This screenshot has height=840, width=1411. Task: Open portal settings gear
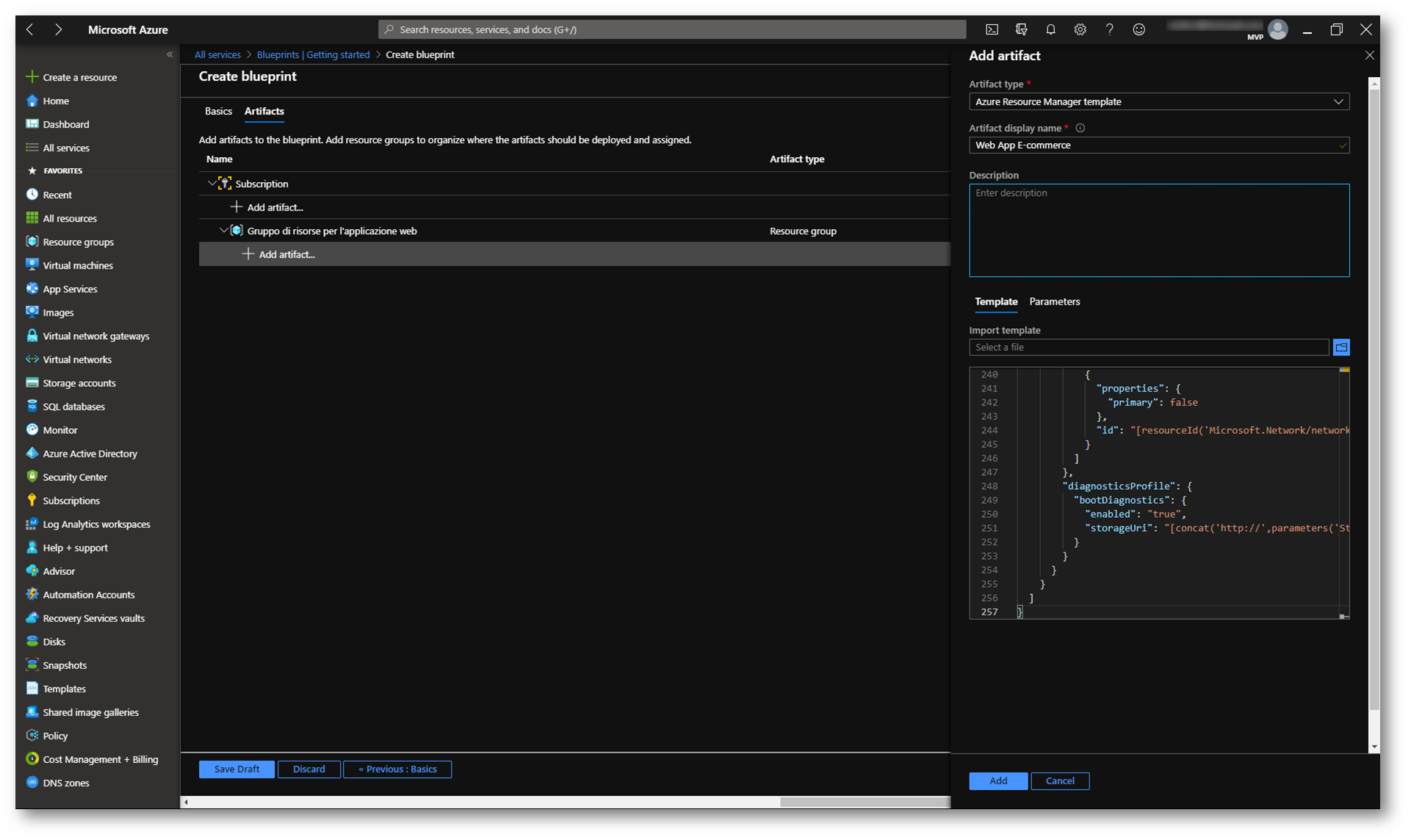1080,29
